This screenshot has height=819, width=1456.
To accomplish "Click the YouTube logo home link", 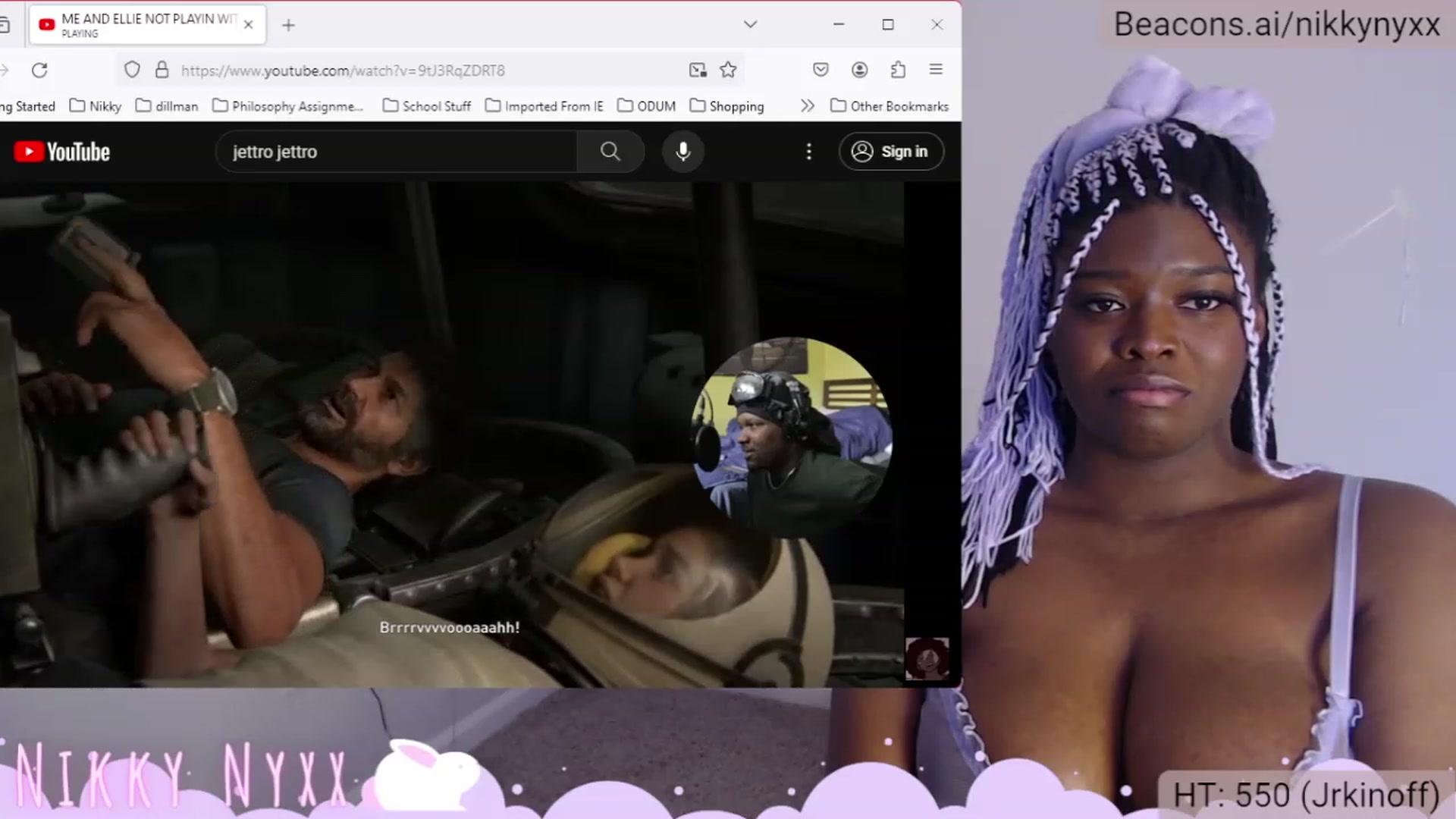I will [62, 152].
